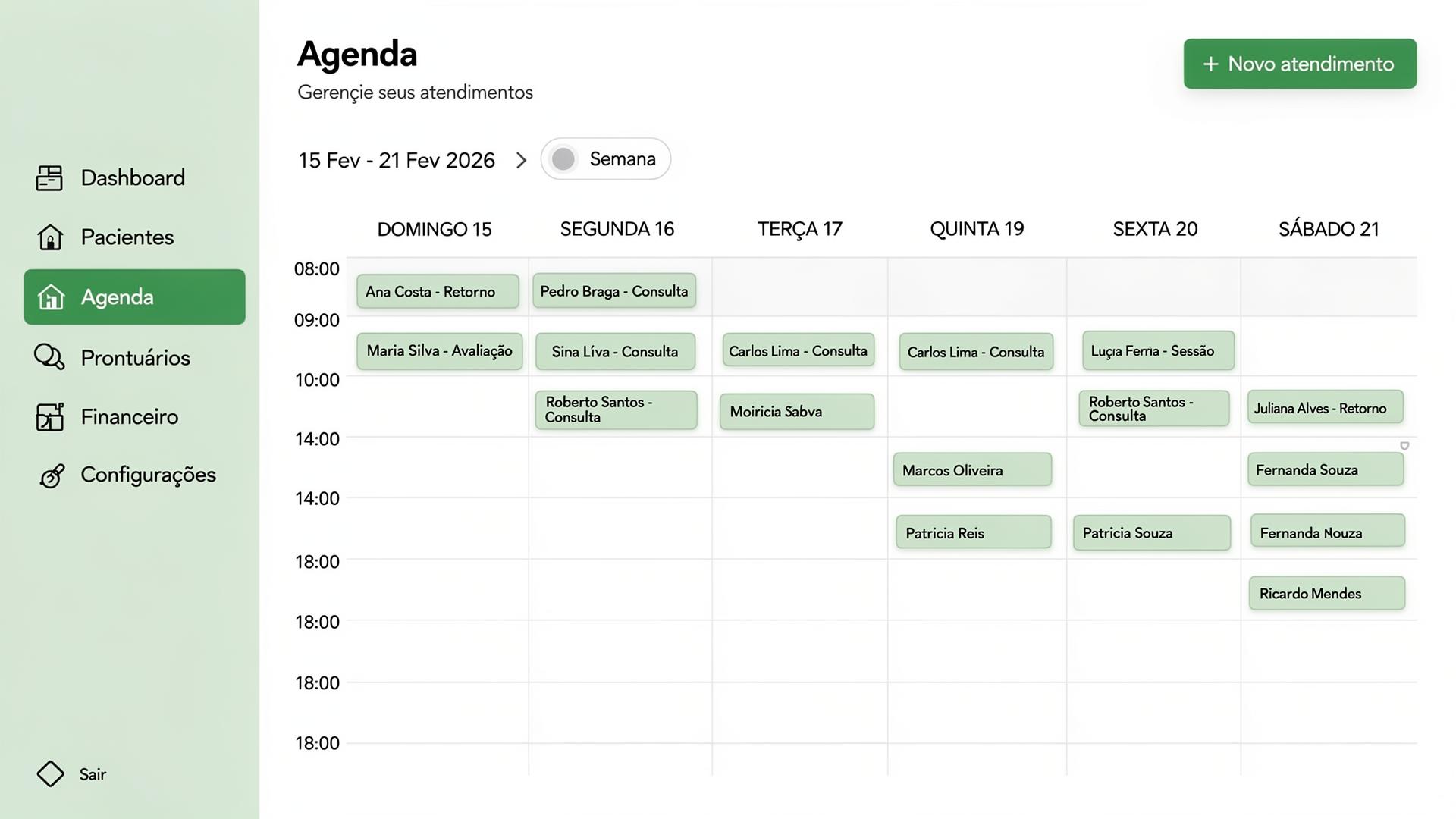The height and width of the screenshot is (819, 1456).
Task: Click the Sair logout link
Action: [x=93, y=774]
